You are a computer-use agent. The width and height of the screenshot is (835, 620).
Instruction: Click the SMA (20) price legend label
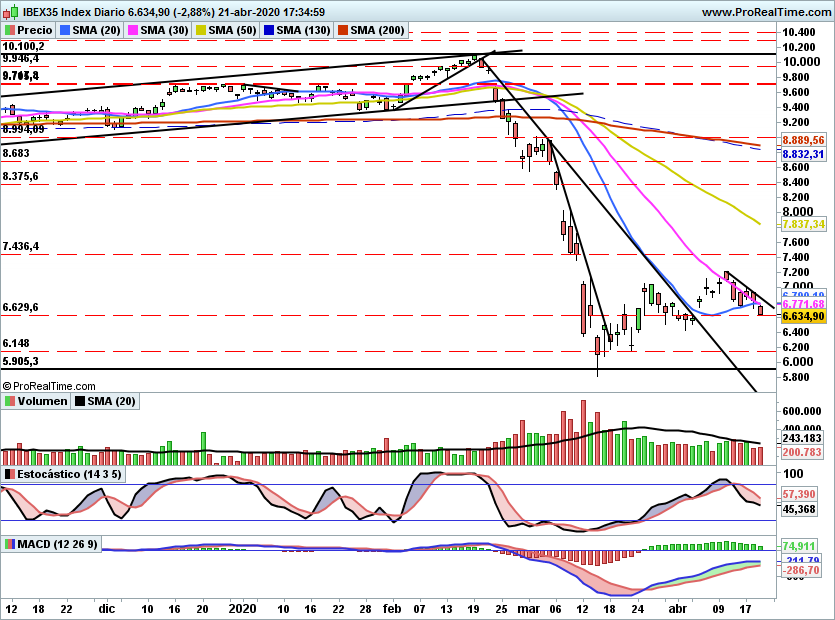point(96,30)
